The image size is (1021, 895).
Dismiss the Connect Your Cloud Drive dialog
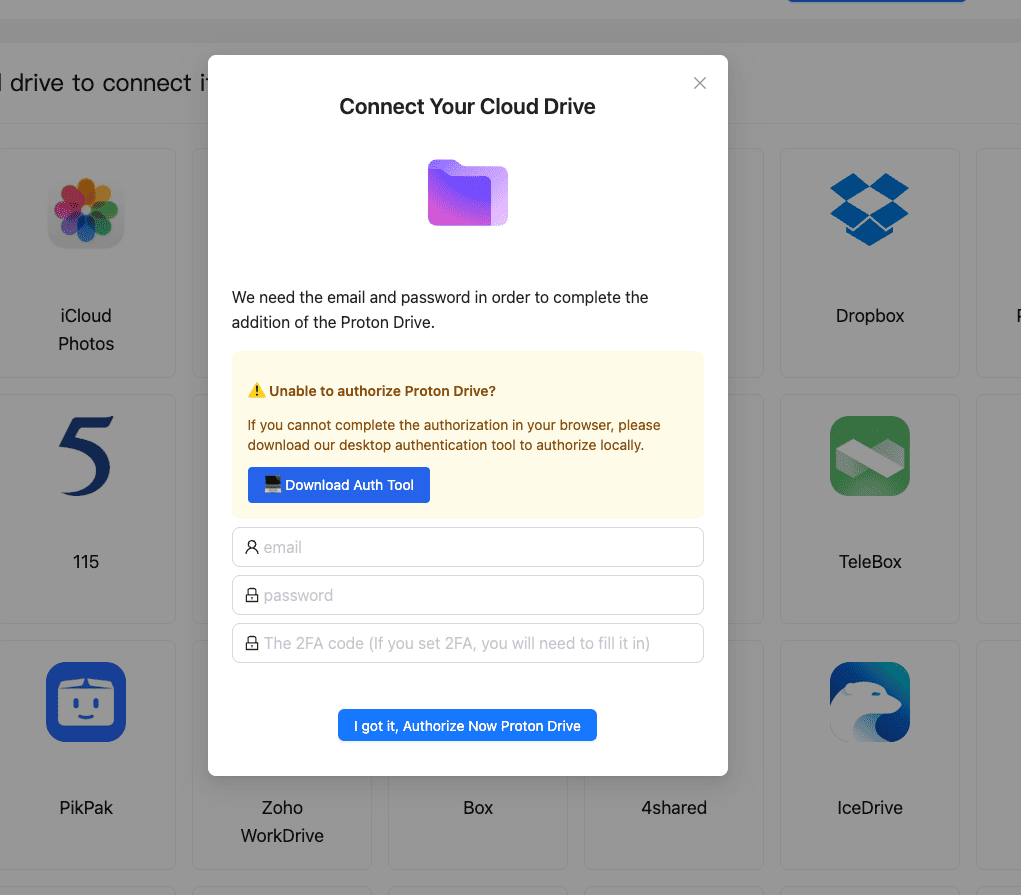[x=699, y=83]
